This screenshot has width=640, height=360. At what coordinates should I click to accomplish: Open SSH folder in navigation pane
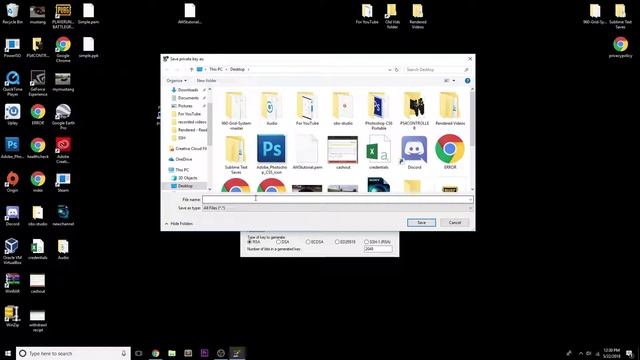point(182,138)
